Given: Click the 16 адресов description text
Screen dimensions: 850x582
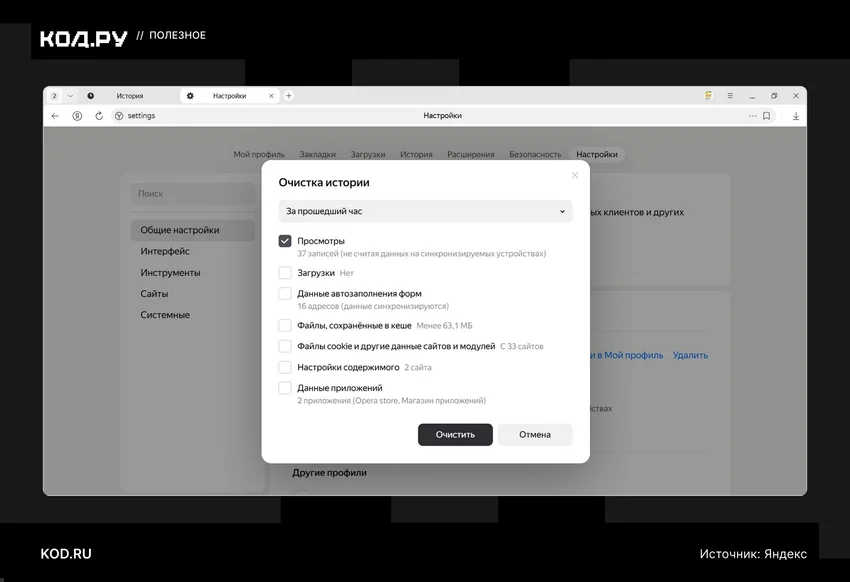Looking at the screenshot, I should coord(373,306).
